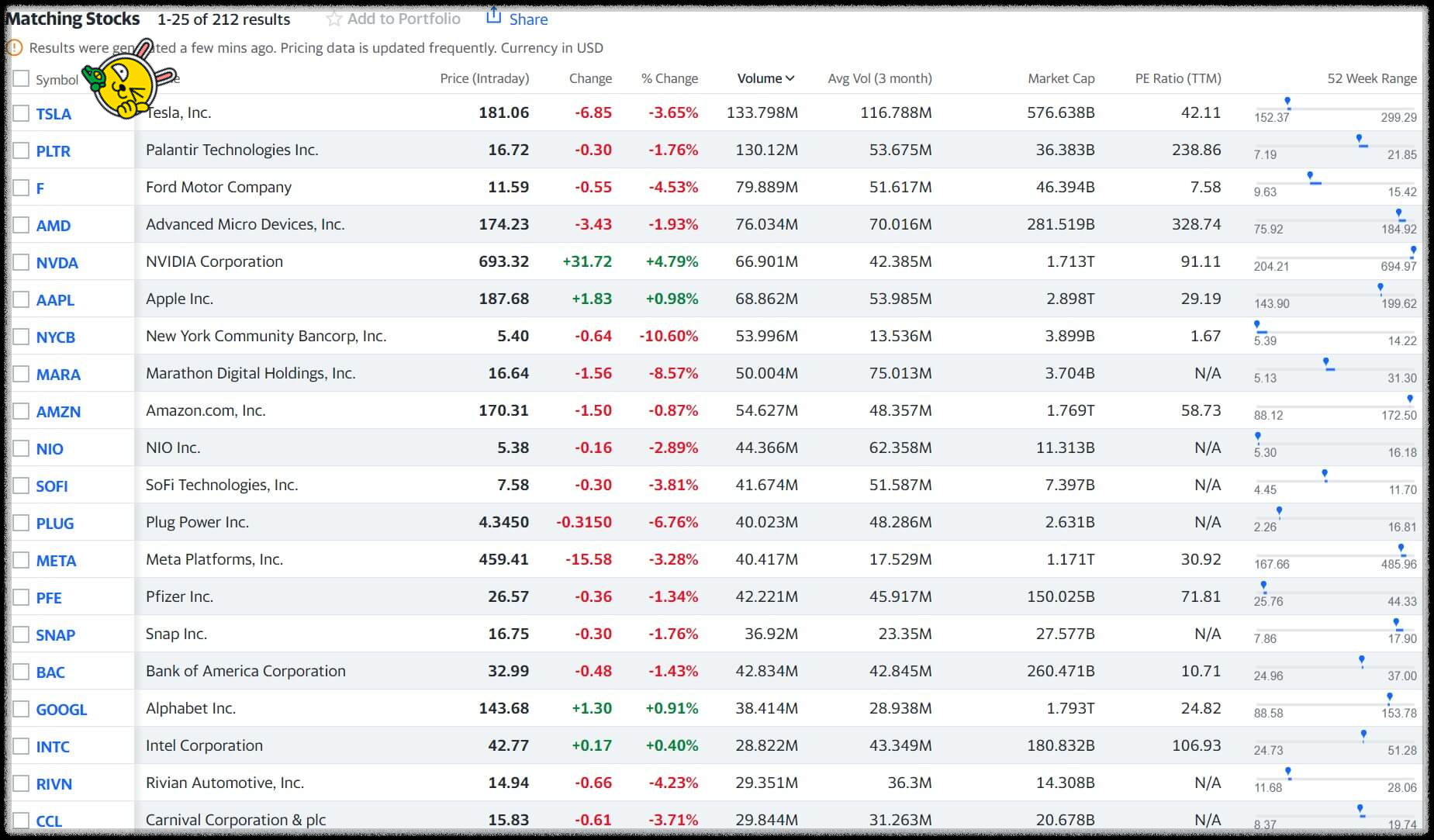Click the Add to Portfolio star icon
Viewport: 1434px width, 840px height.
334,19
